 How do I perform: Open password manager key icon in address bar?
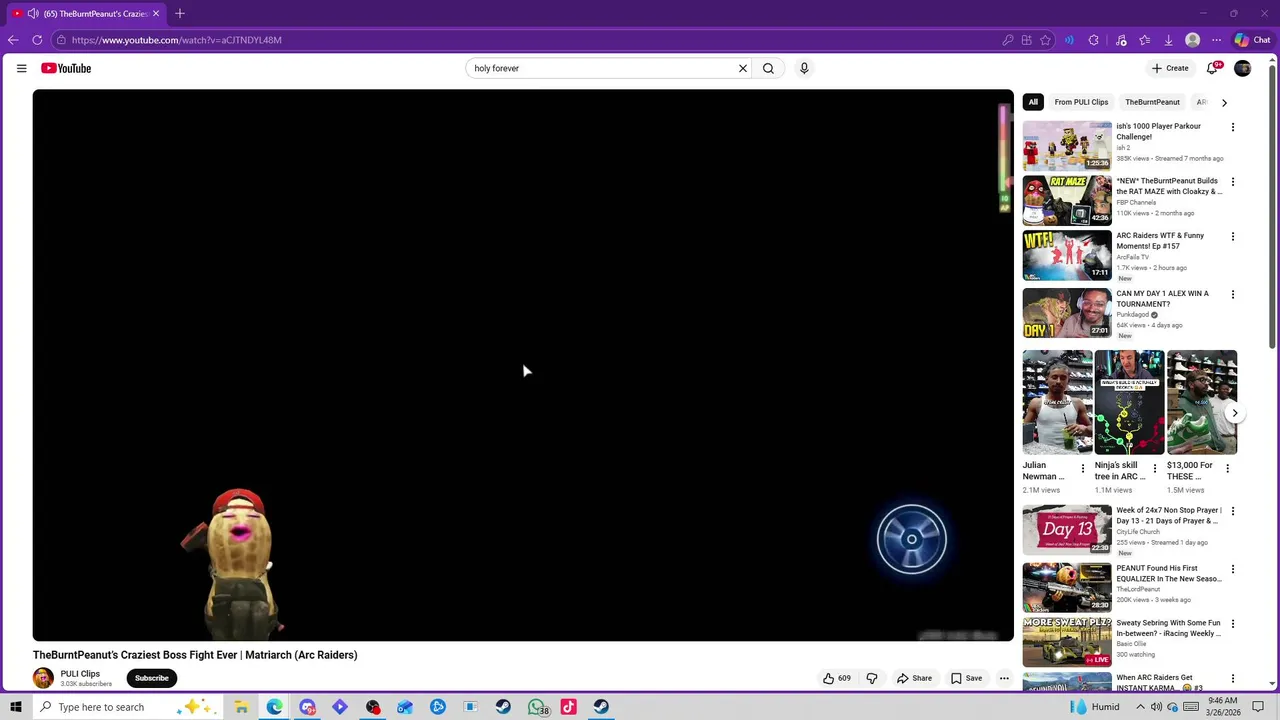1007,40
